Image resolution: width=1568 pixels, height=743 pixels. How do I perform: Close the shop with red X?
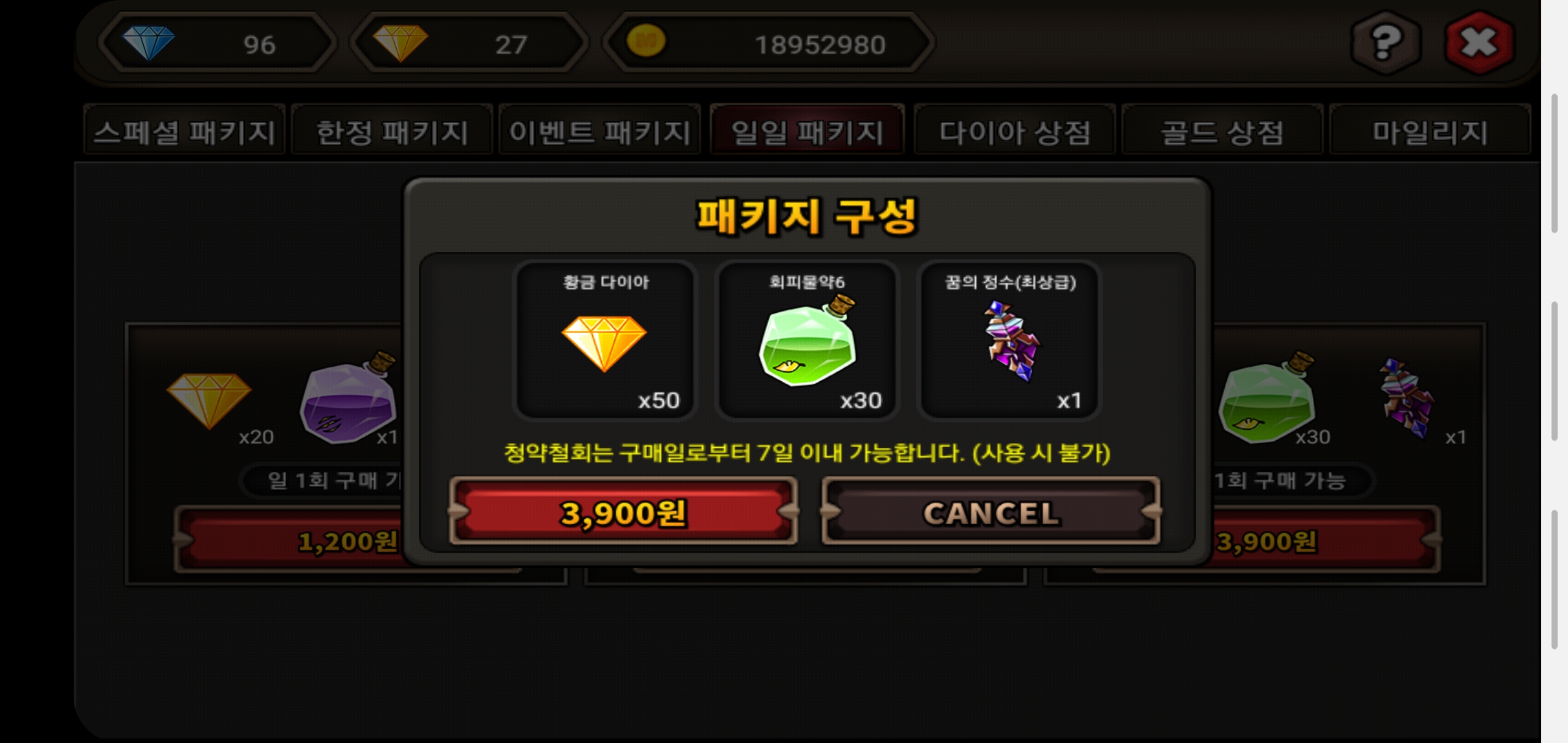coord(1479,43)
